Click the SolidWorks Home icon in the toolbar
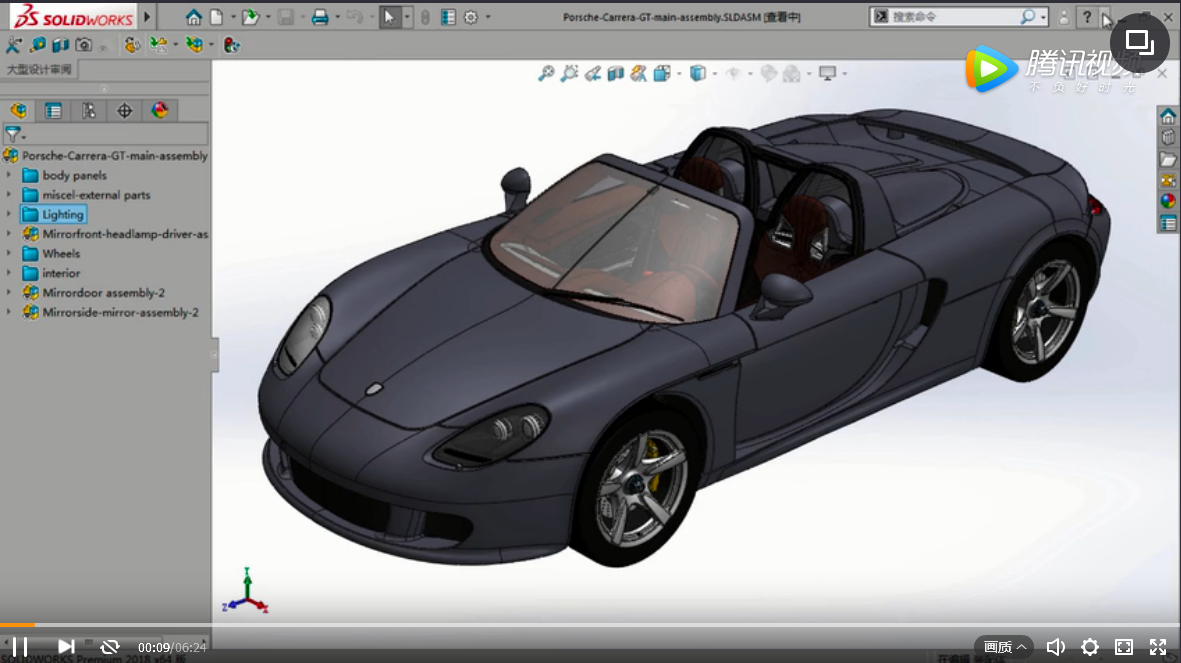Screen dimensions: 1181x663 point(194,17)
